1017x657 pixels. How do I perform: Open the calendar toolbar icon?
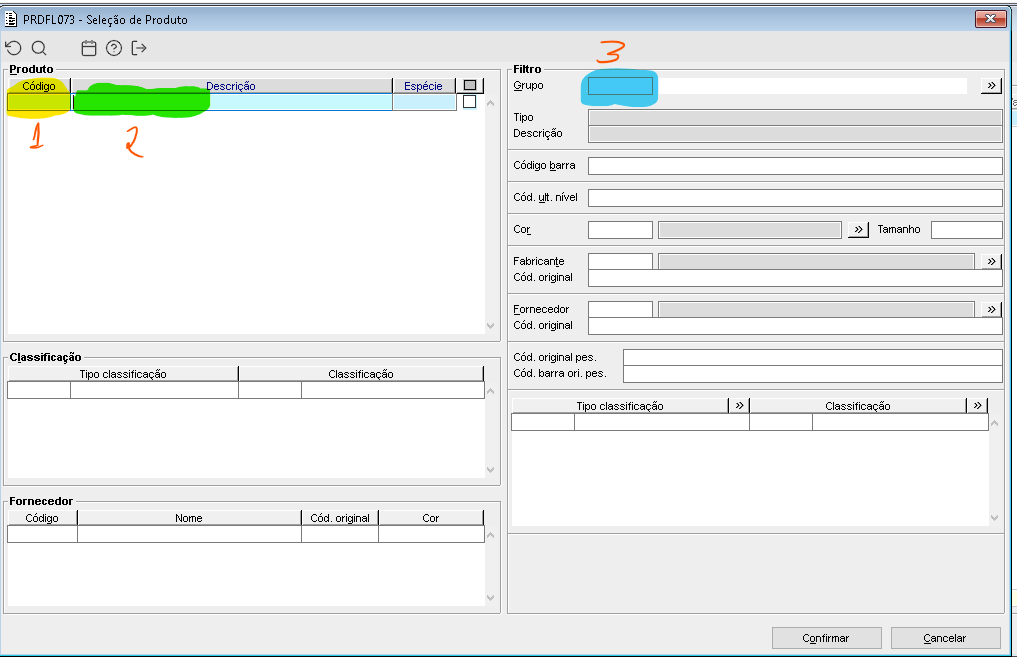pos(89,48)
